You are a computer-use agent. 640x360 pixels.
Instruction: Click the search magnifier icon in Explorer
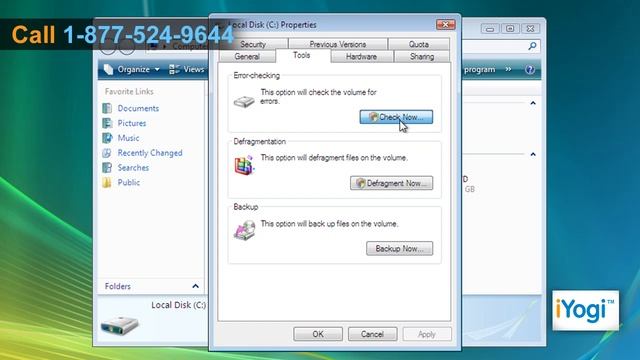coord(532,46)
